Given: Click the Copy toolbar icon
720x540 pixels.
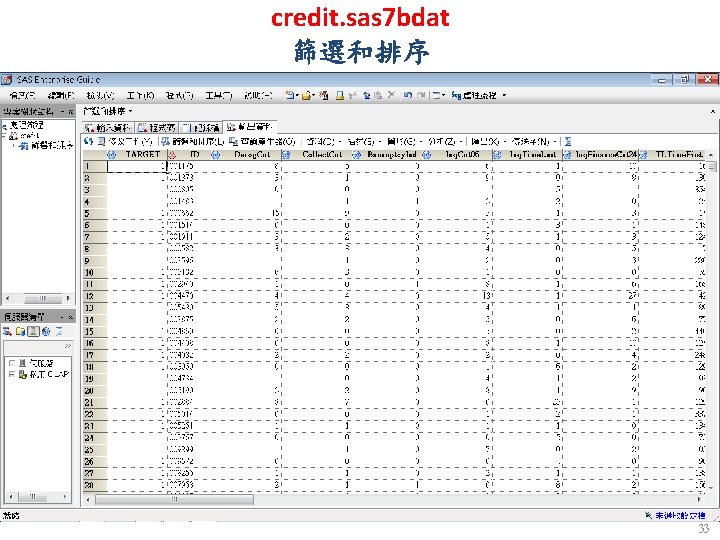Looking at the screenshot, I should click(367, 95).
